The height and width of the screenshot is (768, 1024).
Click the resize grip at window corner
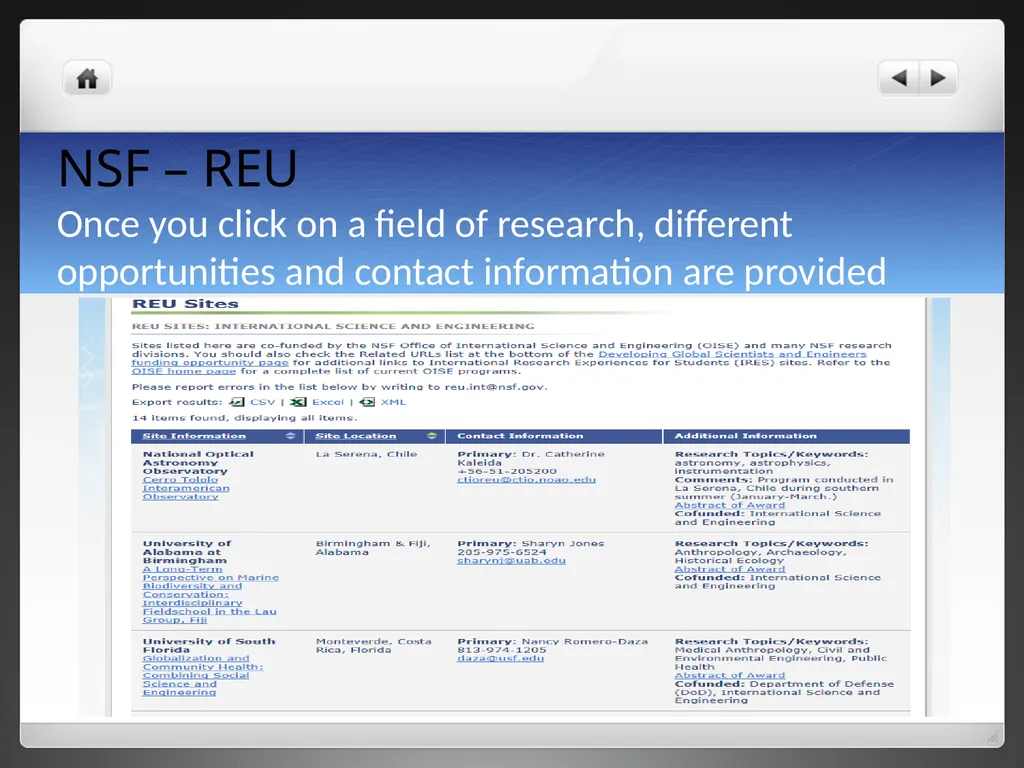tap(993, 737)
